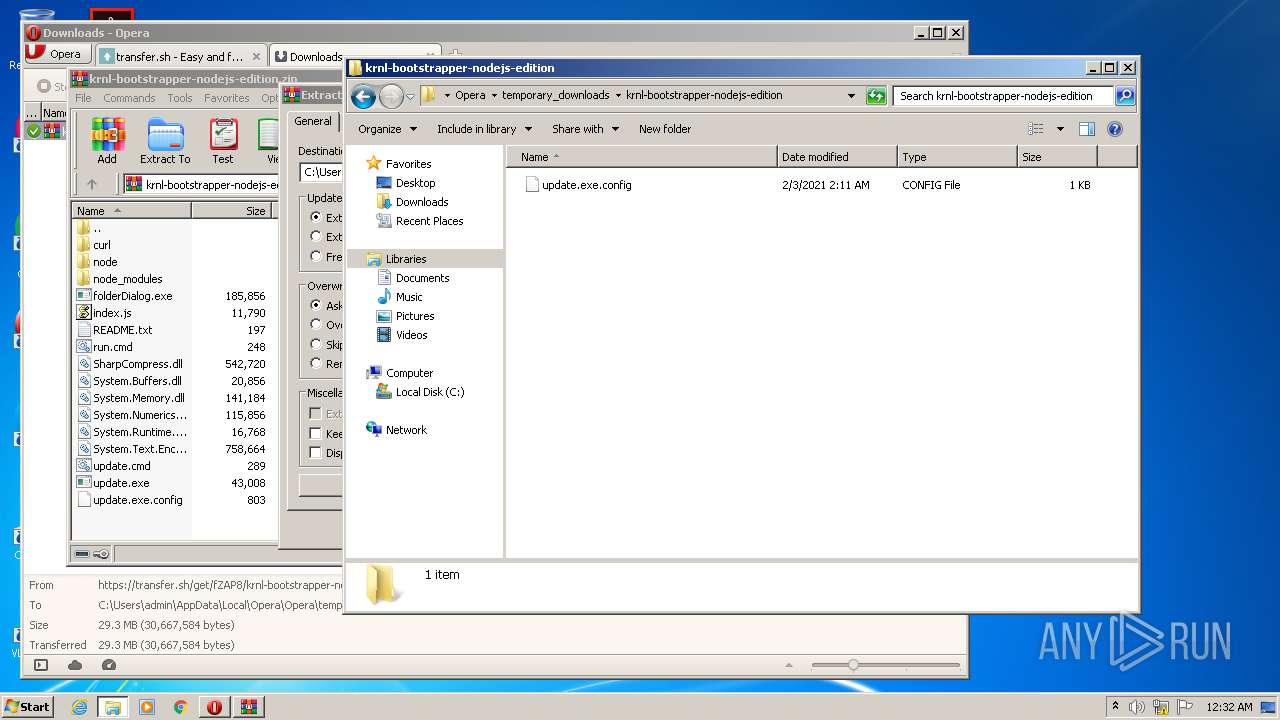Click the volume icon in system tray

[x=1137, y=707]
